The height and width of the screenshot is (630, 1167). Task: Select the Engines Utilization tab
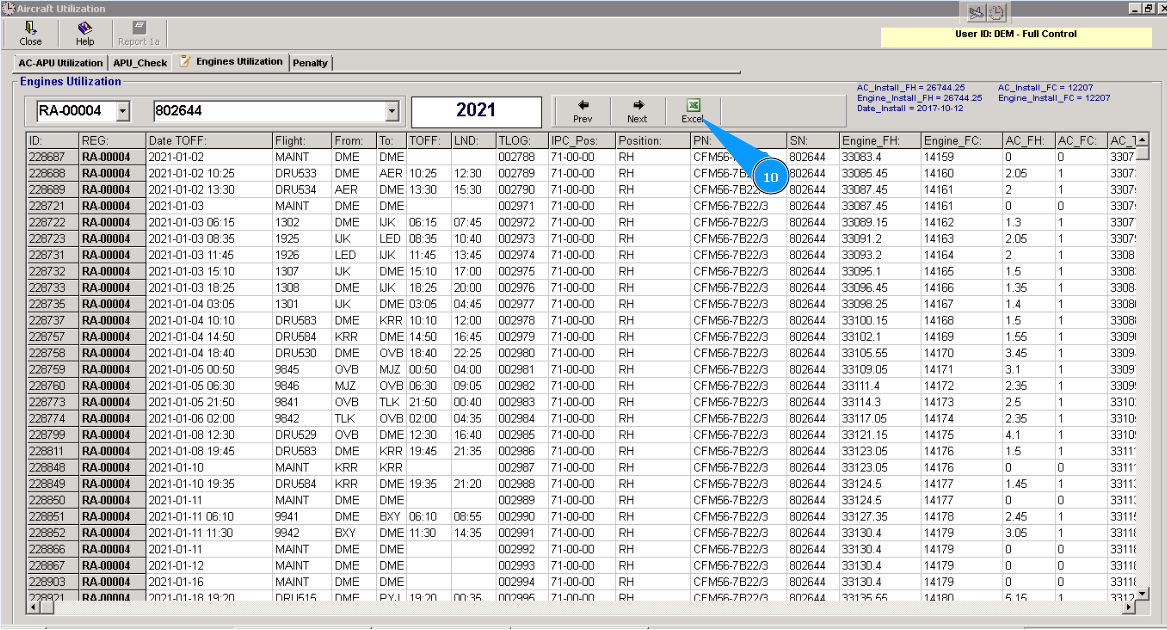tap(231, 62)
